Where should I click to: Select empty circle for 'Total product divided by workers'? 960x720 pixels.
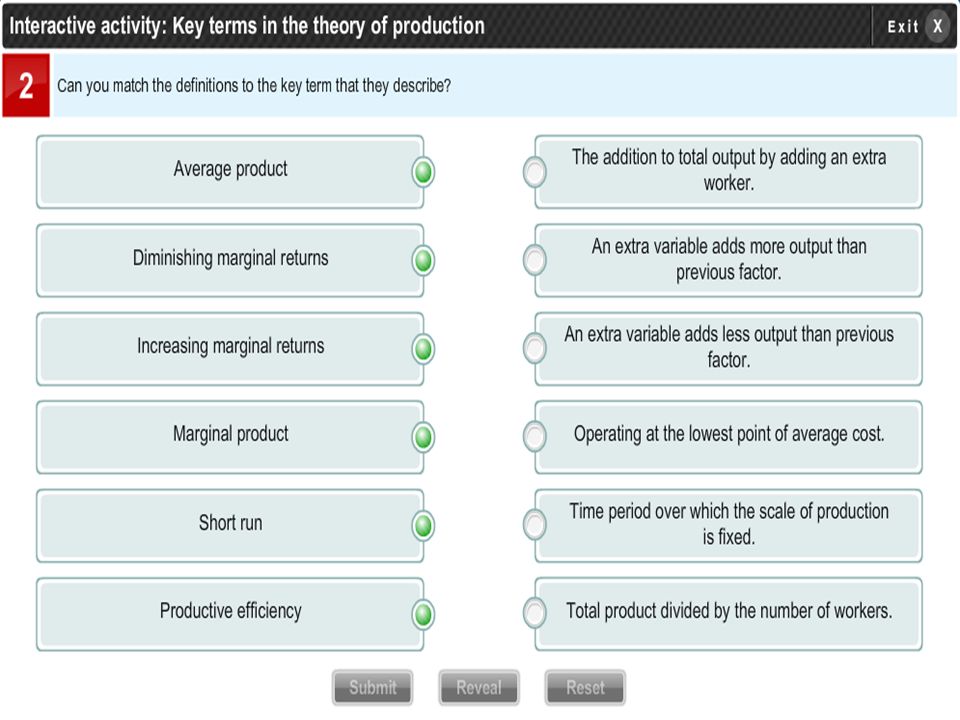[534, 613]
